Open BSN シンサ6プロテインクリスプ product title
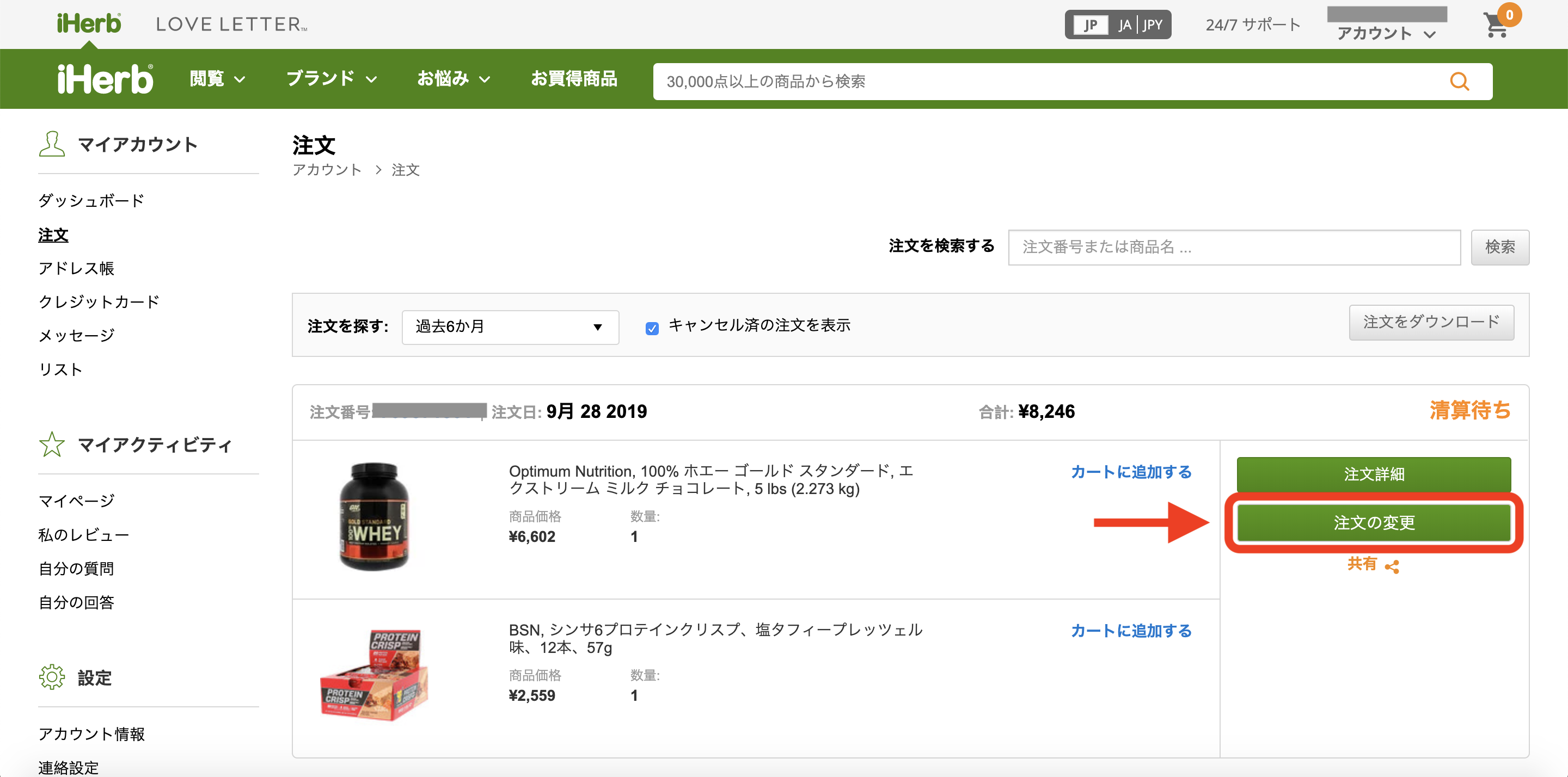The width and height of the screenshot is (1568, 777). (x=716, y=638)
